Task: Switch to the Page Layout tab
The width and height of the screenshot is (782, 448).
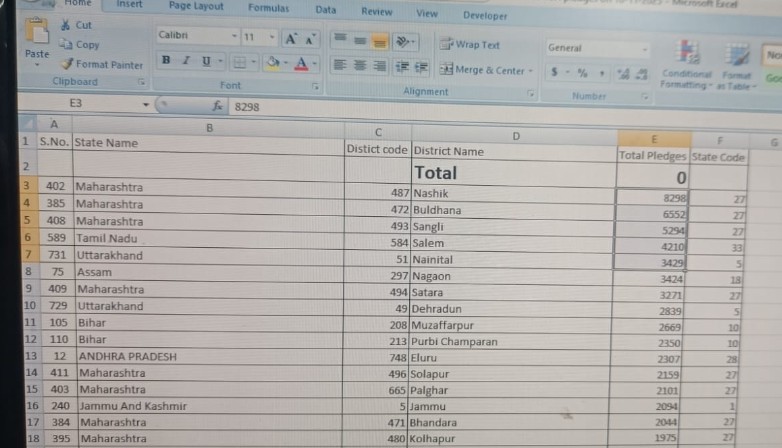Action: click(196, 6)
